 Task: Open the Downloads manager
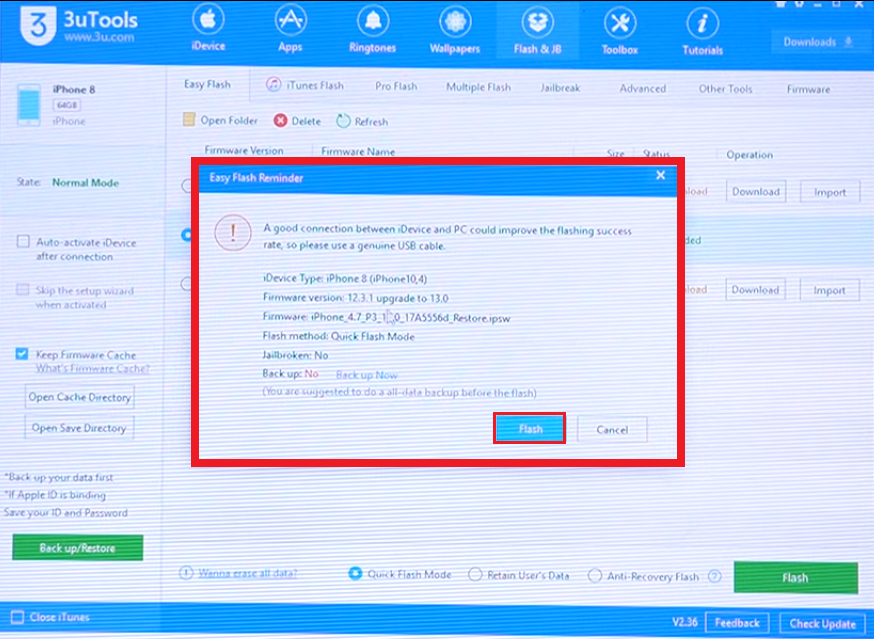[817, 42]
